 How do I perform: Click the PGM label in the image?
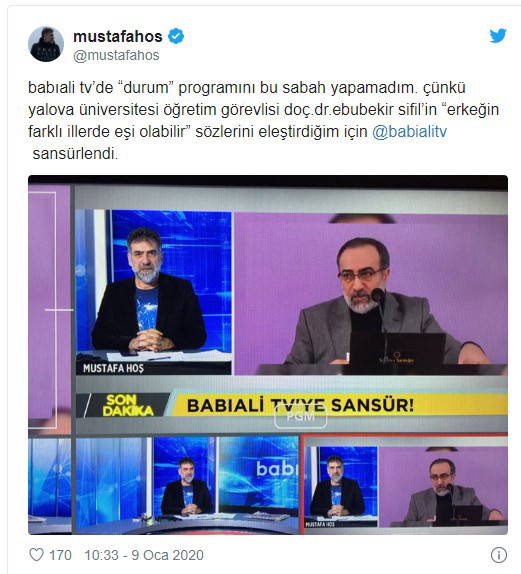pos(300,417)
